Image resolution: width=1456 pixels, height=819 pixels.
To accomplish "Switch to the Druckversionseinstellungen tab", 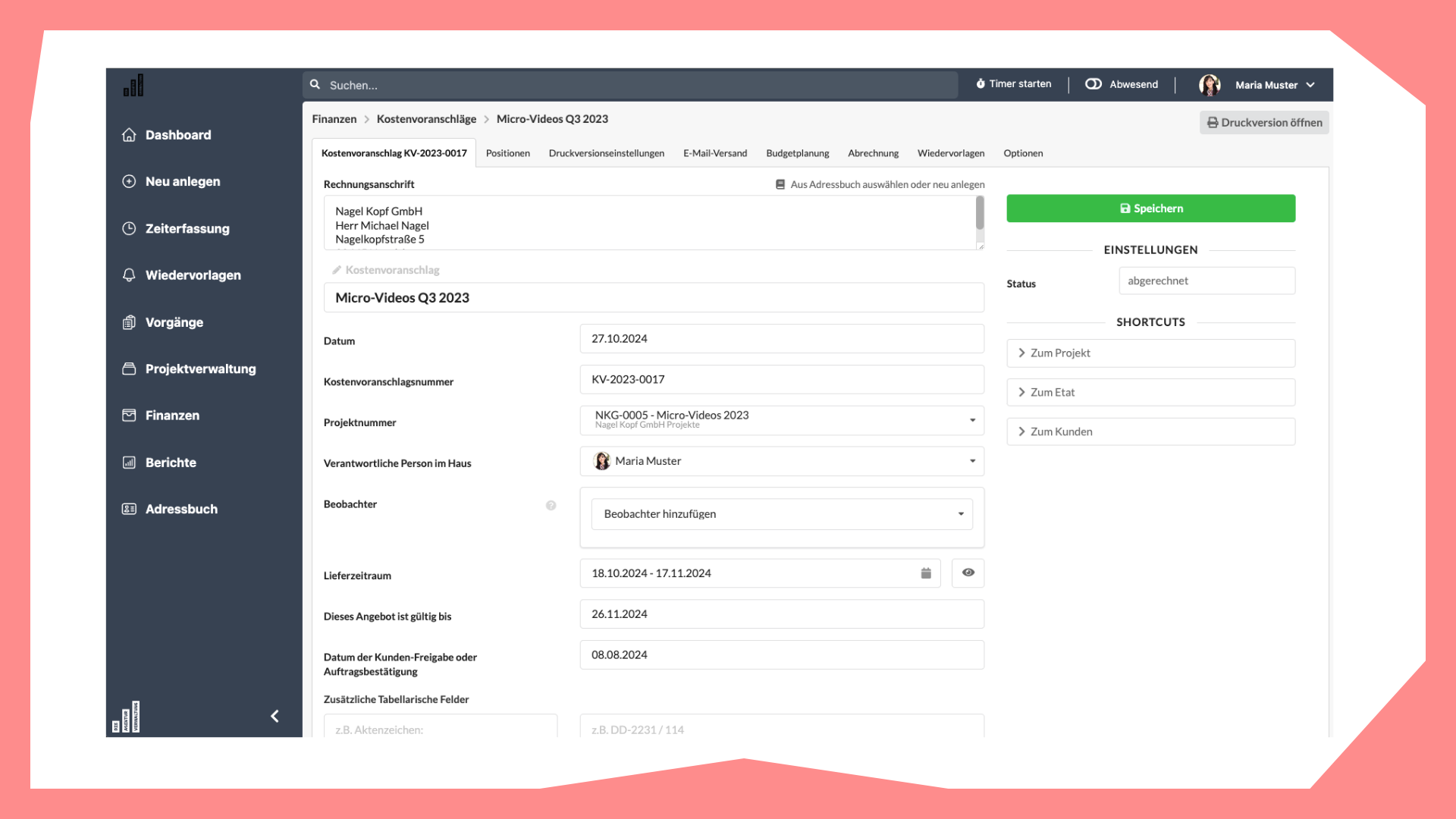I will point(607,153).
